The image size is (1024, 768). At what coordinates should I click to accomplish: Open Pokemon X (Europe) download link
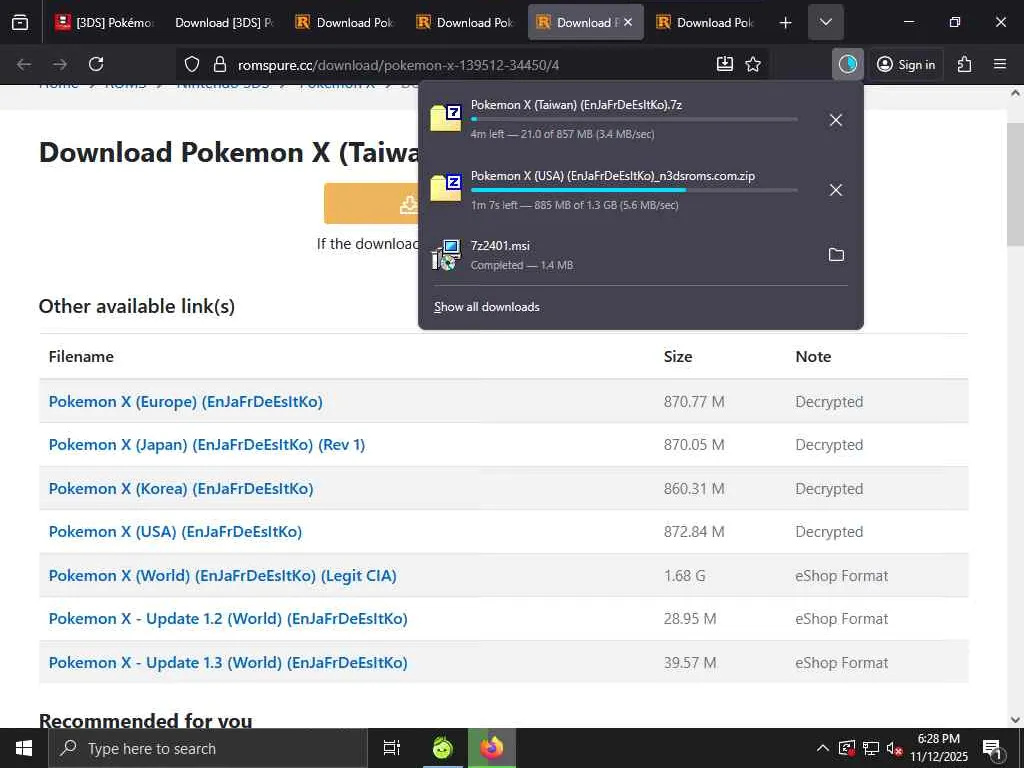(185, 402)
